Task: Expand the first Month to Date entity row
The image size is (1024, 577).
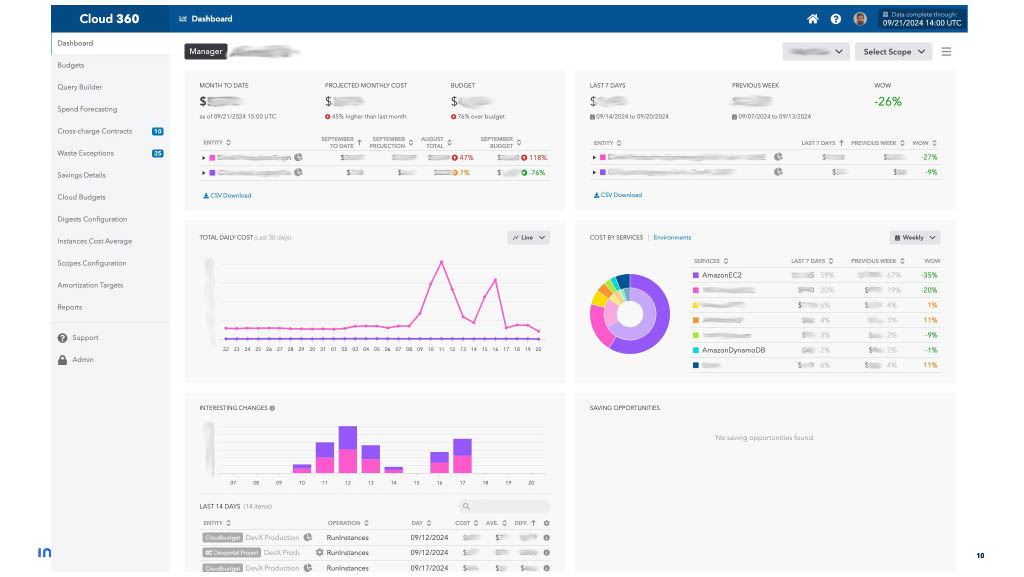Action: click(204, 158)
